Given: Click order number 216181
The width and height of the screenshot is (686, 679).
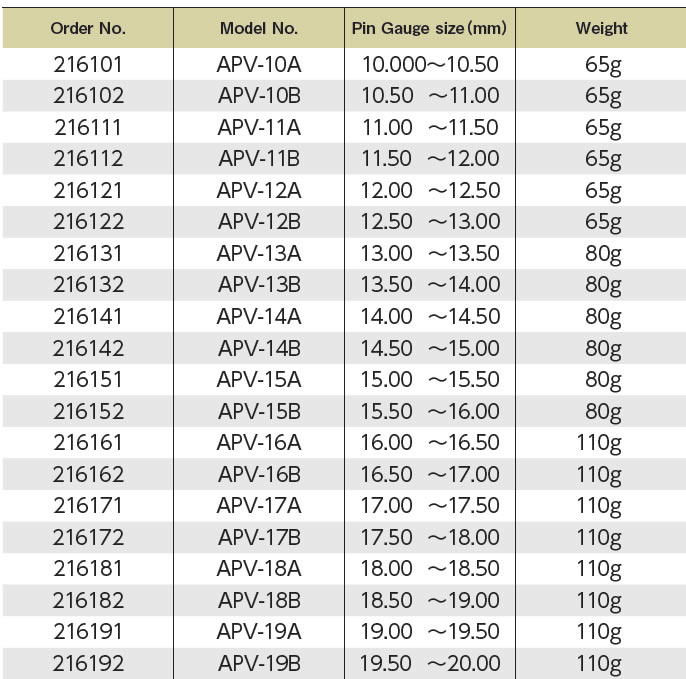Looking at the screenshot, I should tap(88, 568).
